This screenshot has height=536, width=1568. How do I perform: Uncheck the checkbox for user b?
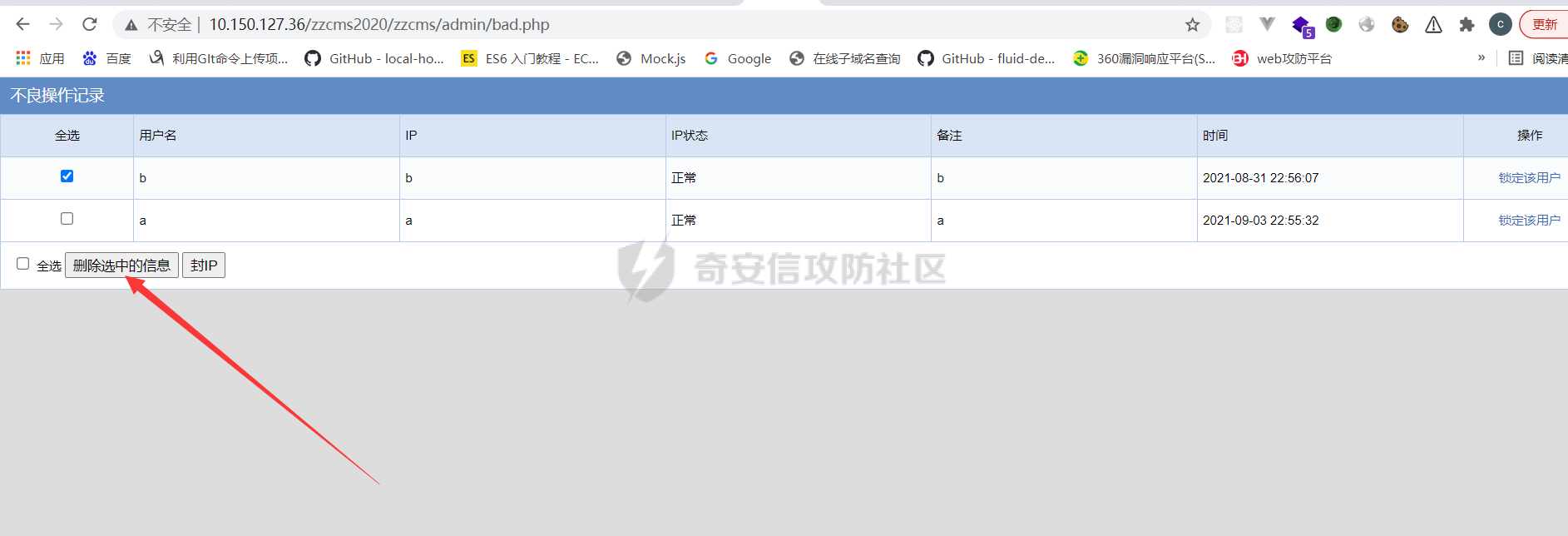pyautogui.click(x=67, y=176)
